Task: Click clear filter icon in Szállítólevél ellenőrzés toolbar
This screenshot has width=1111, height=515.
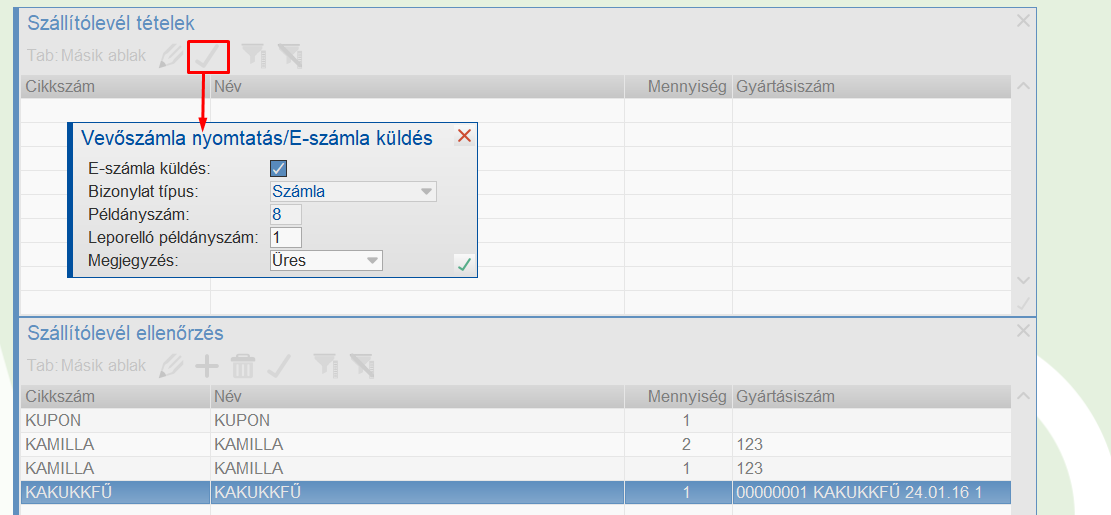Action: tap(361, 366)
